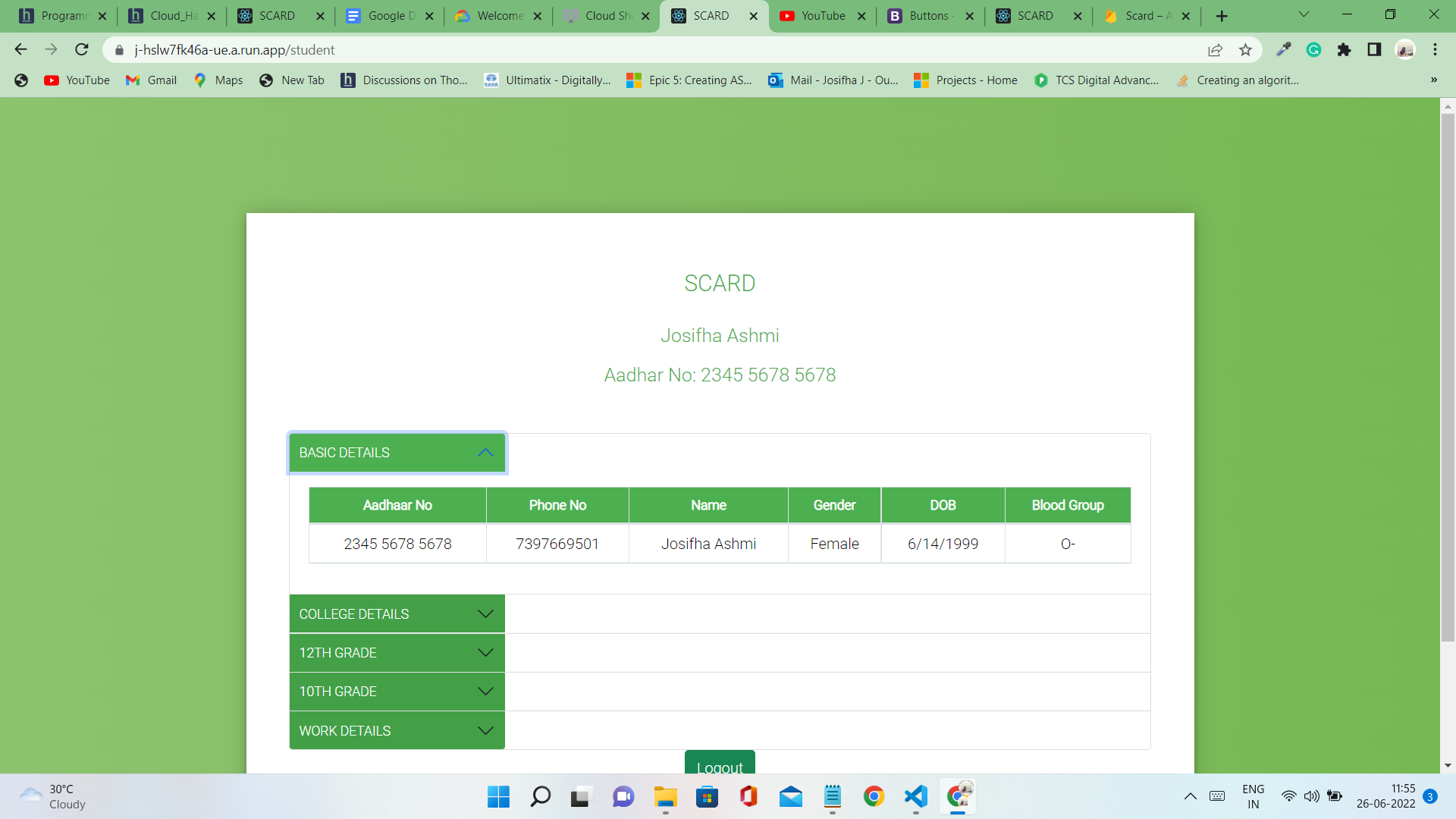
Task: Open the share page icon in the address bar
Action: pyautogui.click(x=1215, y=50)
